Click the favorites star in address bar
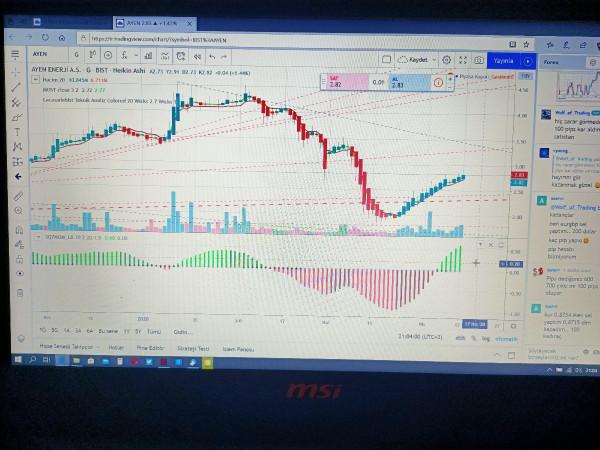This screenshot has width=600, height=450. pos(526,44)
